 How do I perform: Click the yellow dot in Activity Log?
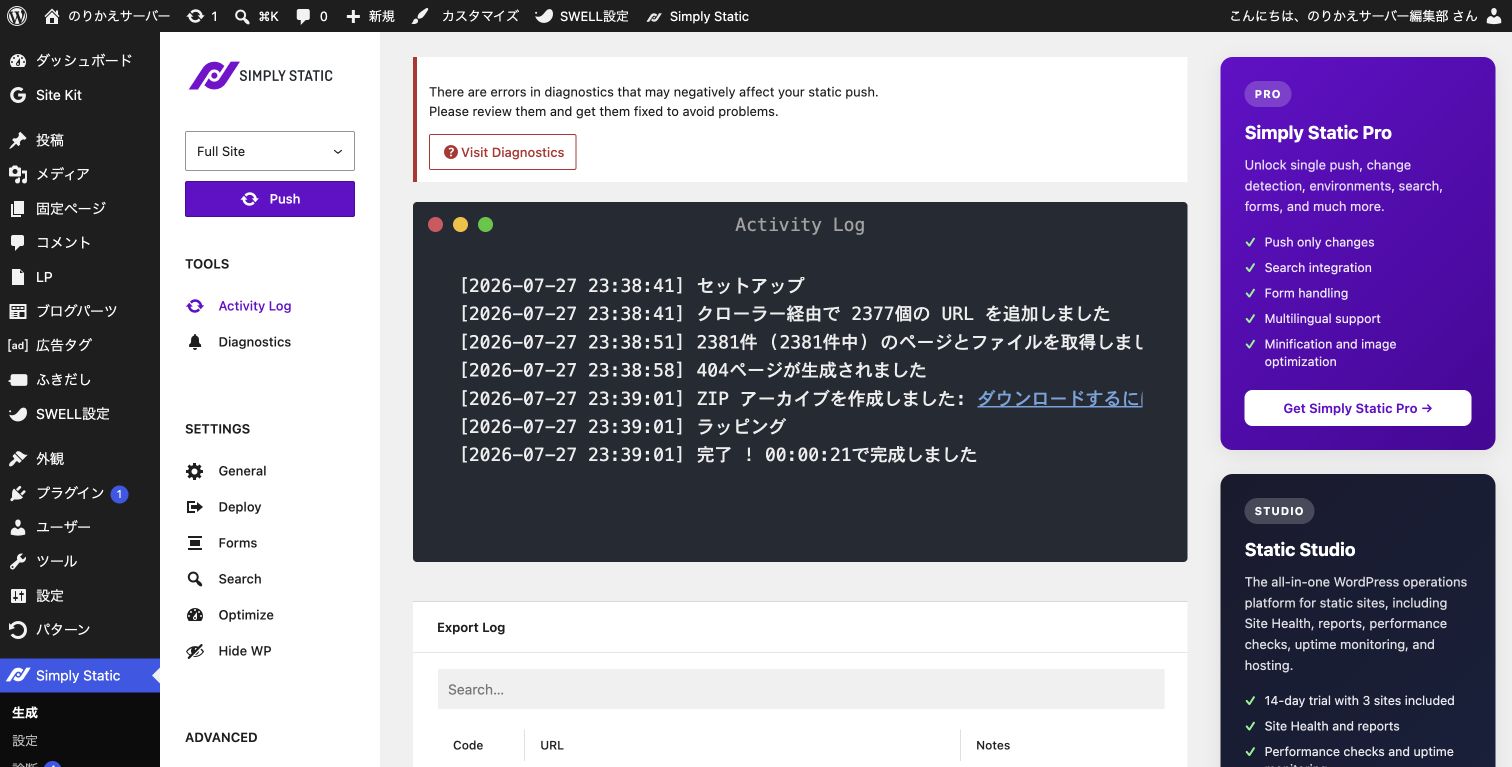pos(460,225)
